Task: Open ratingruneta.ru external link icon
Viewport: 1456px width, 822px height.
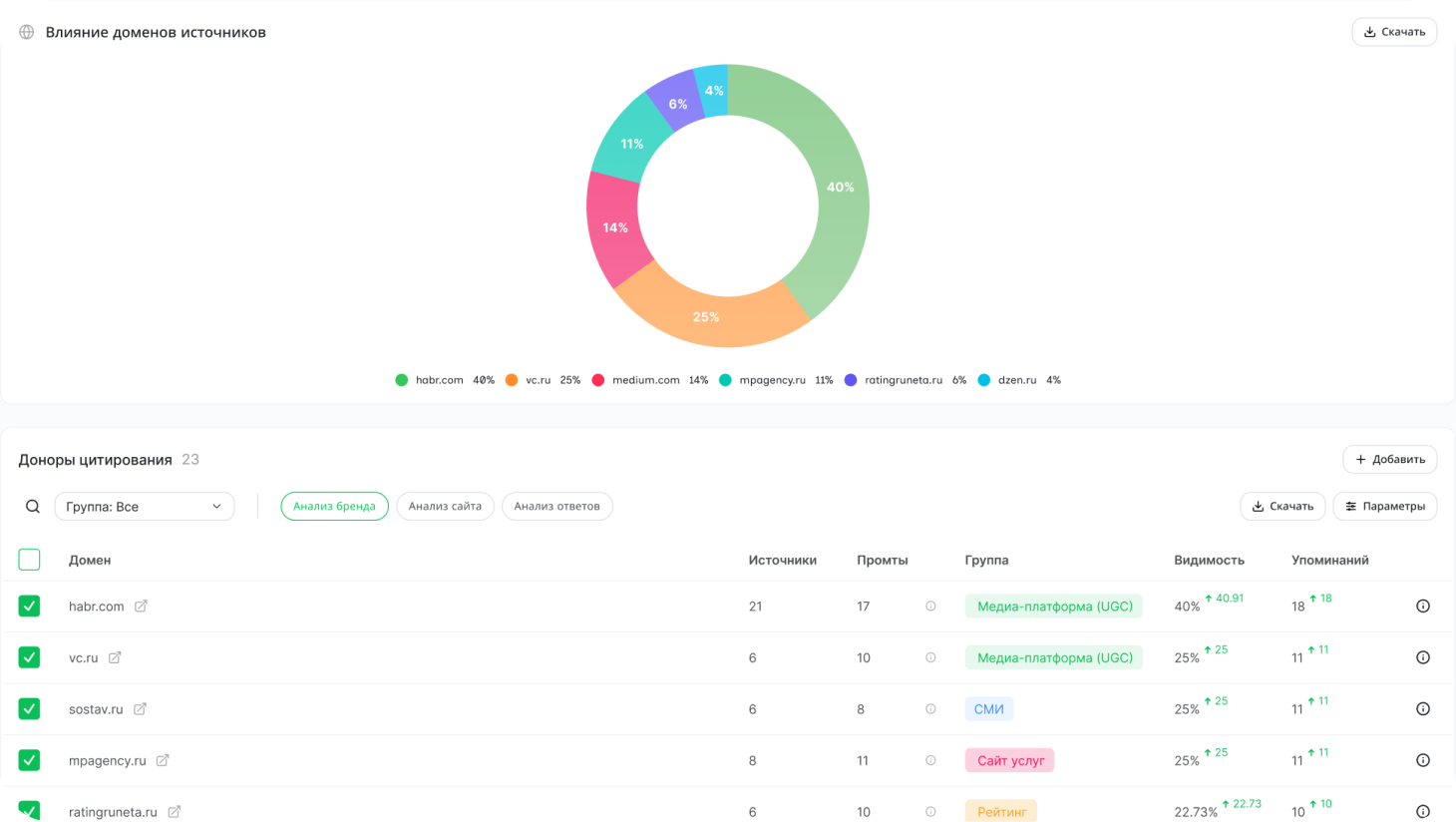Action: [x=175, y=812]
